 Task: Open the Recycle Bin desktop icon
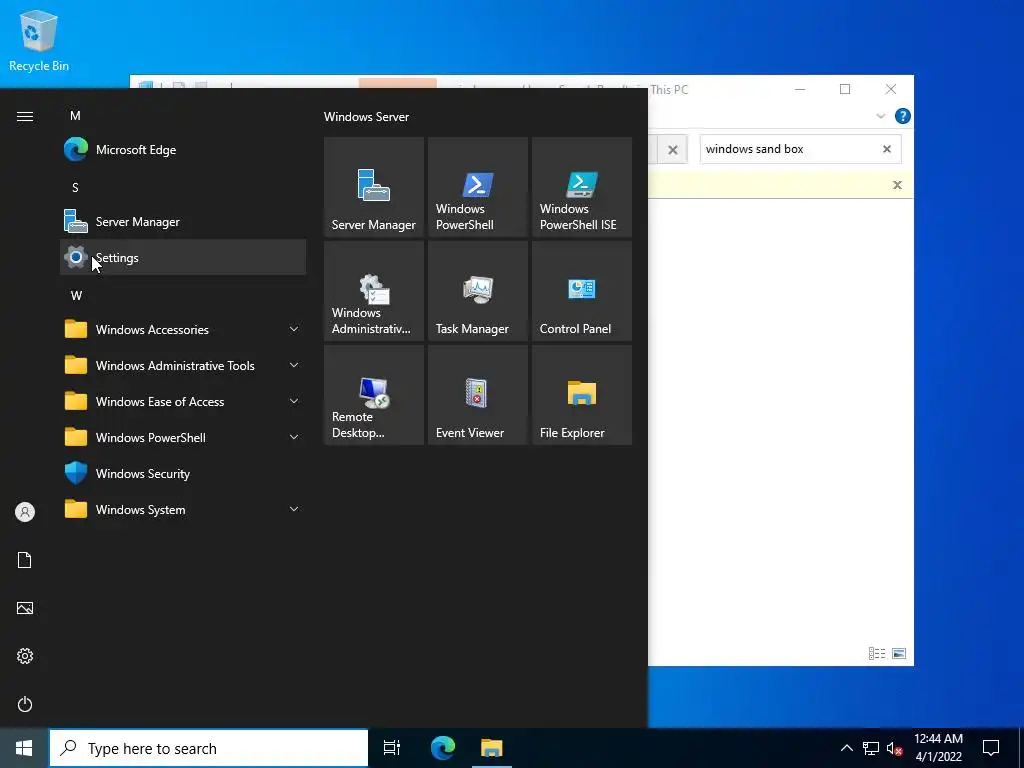point(39,40)
